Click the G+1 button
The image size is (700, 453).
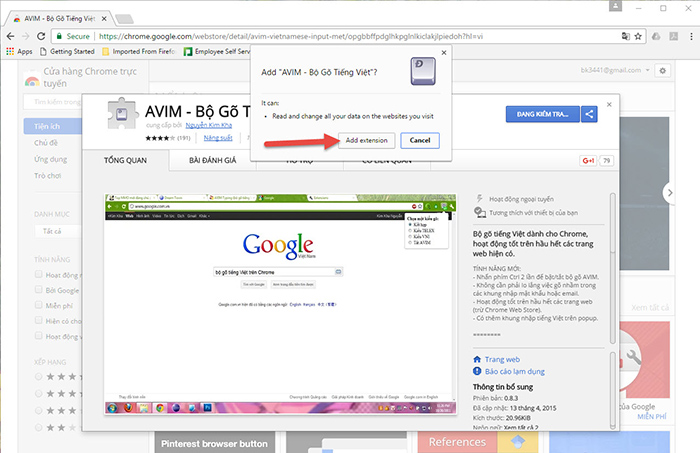588,161
